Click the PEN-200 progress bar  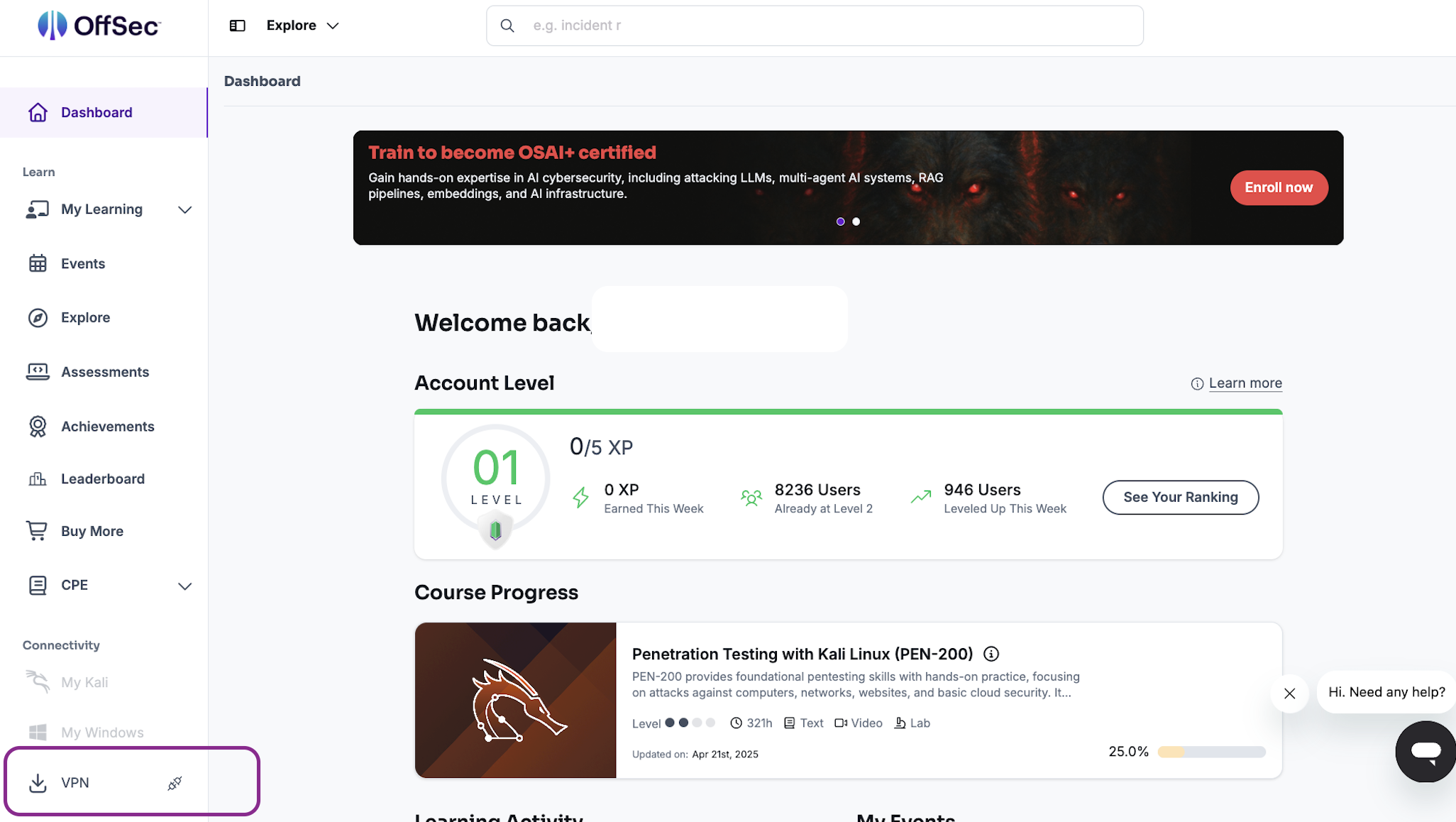coord(1211,752)
